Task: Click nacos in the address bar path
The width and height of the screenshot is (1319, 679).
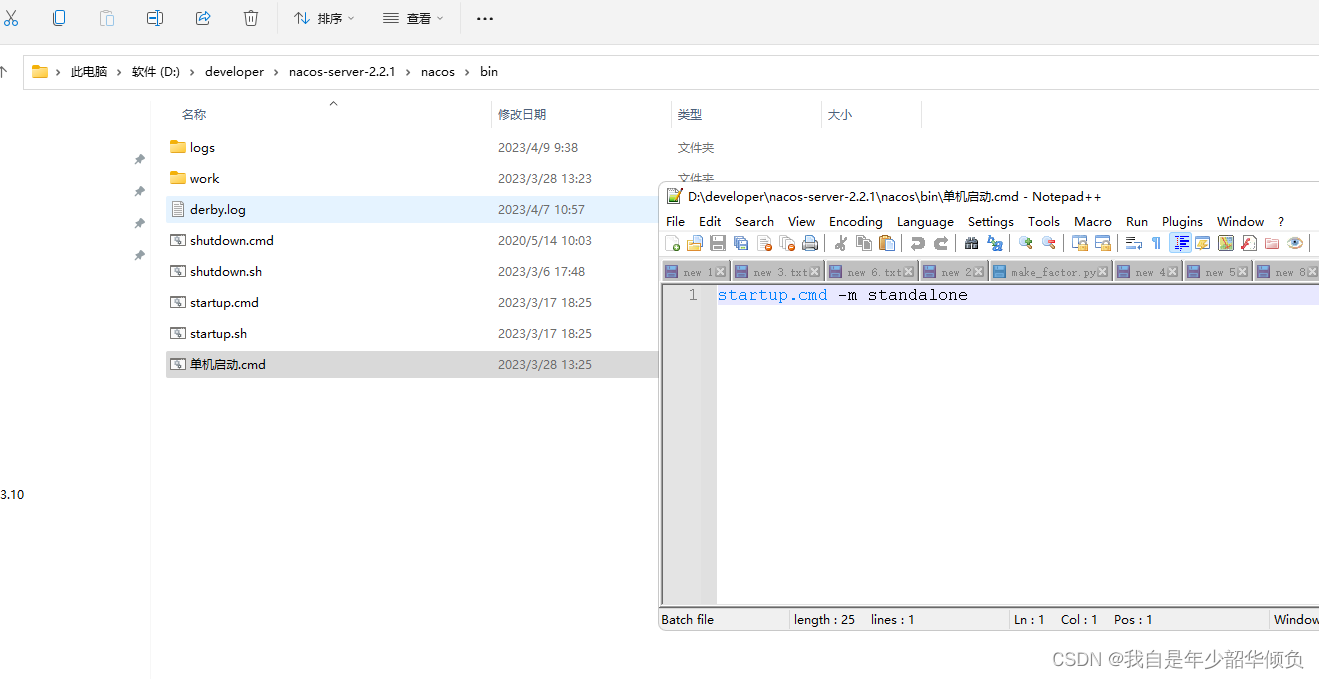Action: pos(438,72)
